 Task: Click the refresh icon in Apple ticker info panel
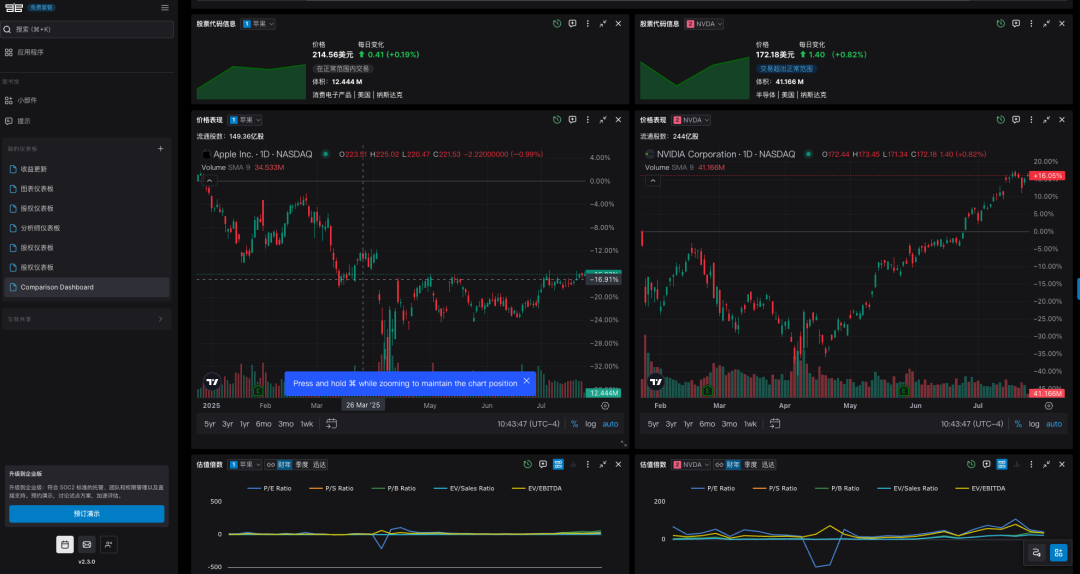click(557, 23)
